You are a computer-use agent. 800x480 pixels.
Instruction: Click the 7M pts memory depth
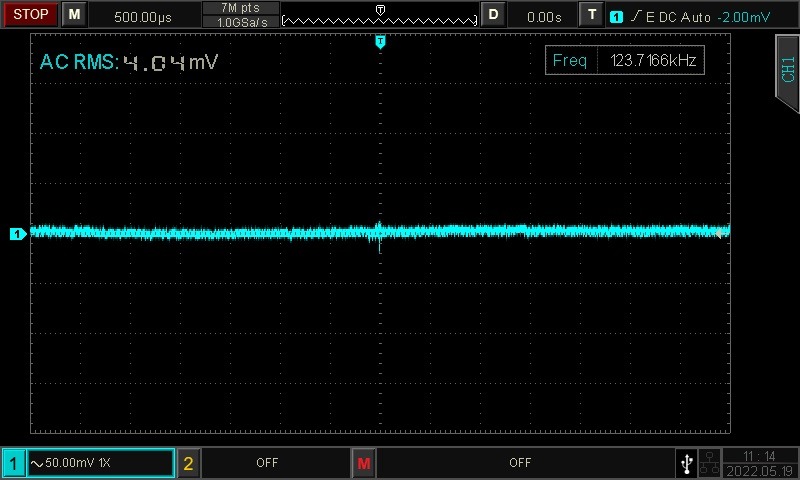point(240,8)
